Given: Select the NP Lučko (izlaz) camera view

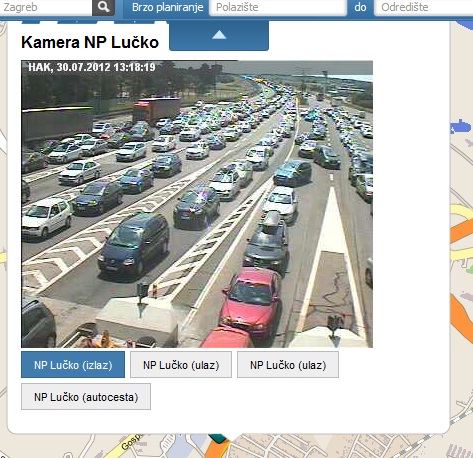Looking at the screenshot, I should [x=73, y=365].
